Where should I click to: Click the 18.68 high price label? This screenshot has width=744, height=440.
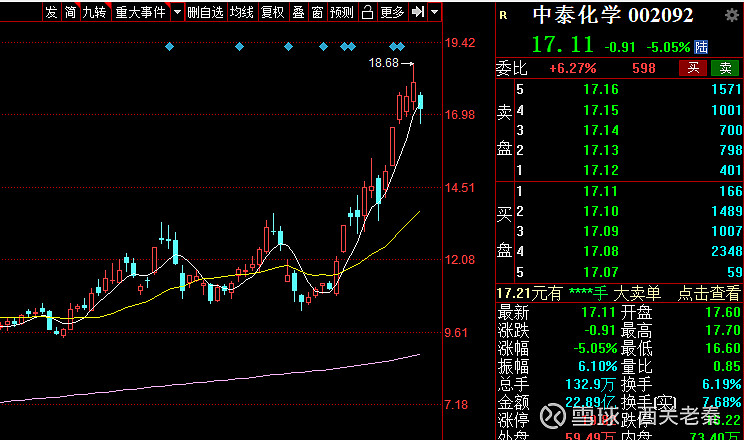(384, 63)
